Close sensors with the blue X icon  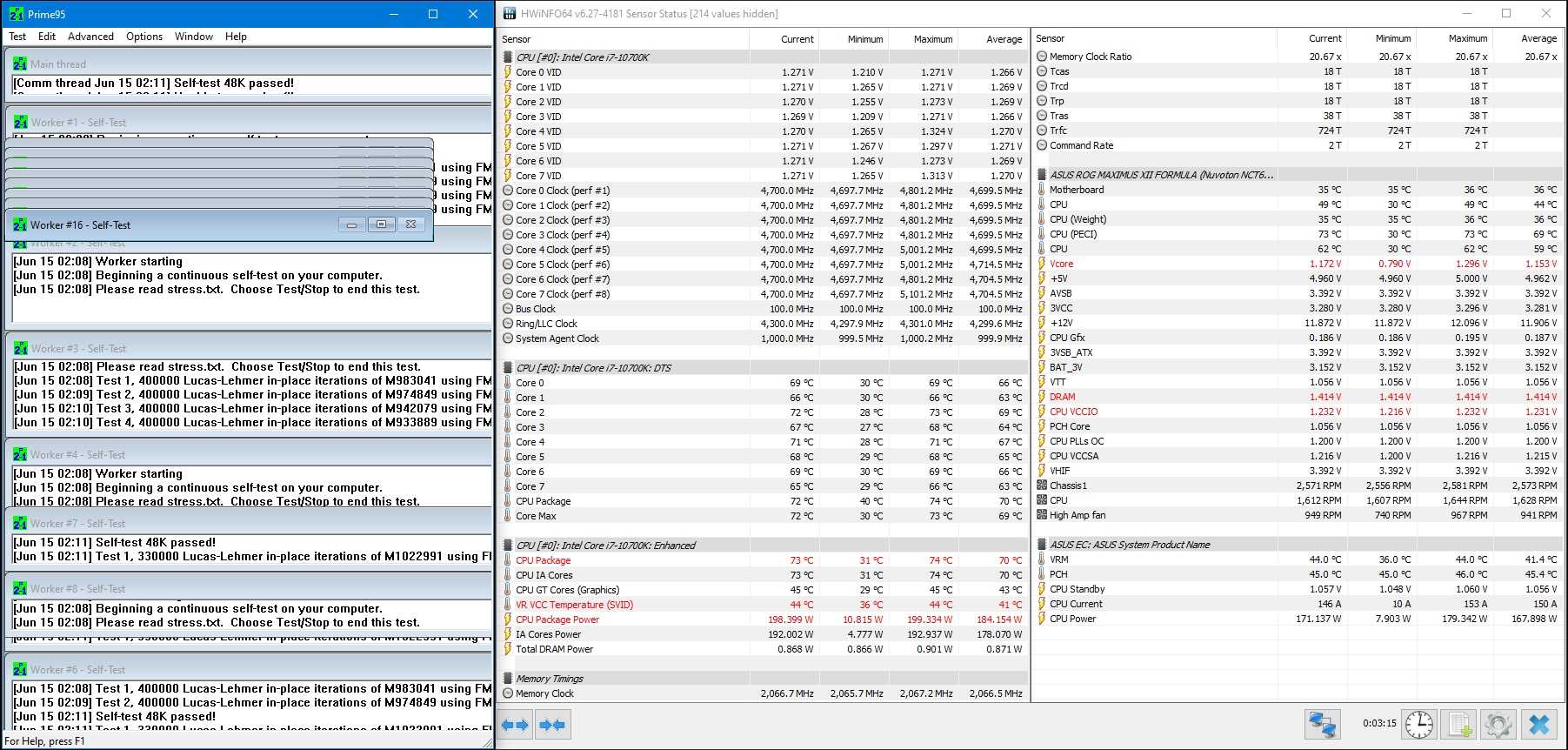[x=1538, y=724]
